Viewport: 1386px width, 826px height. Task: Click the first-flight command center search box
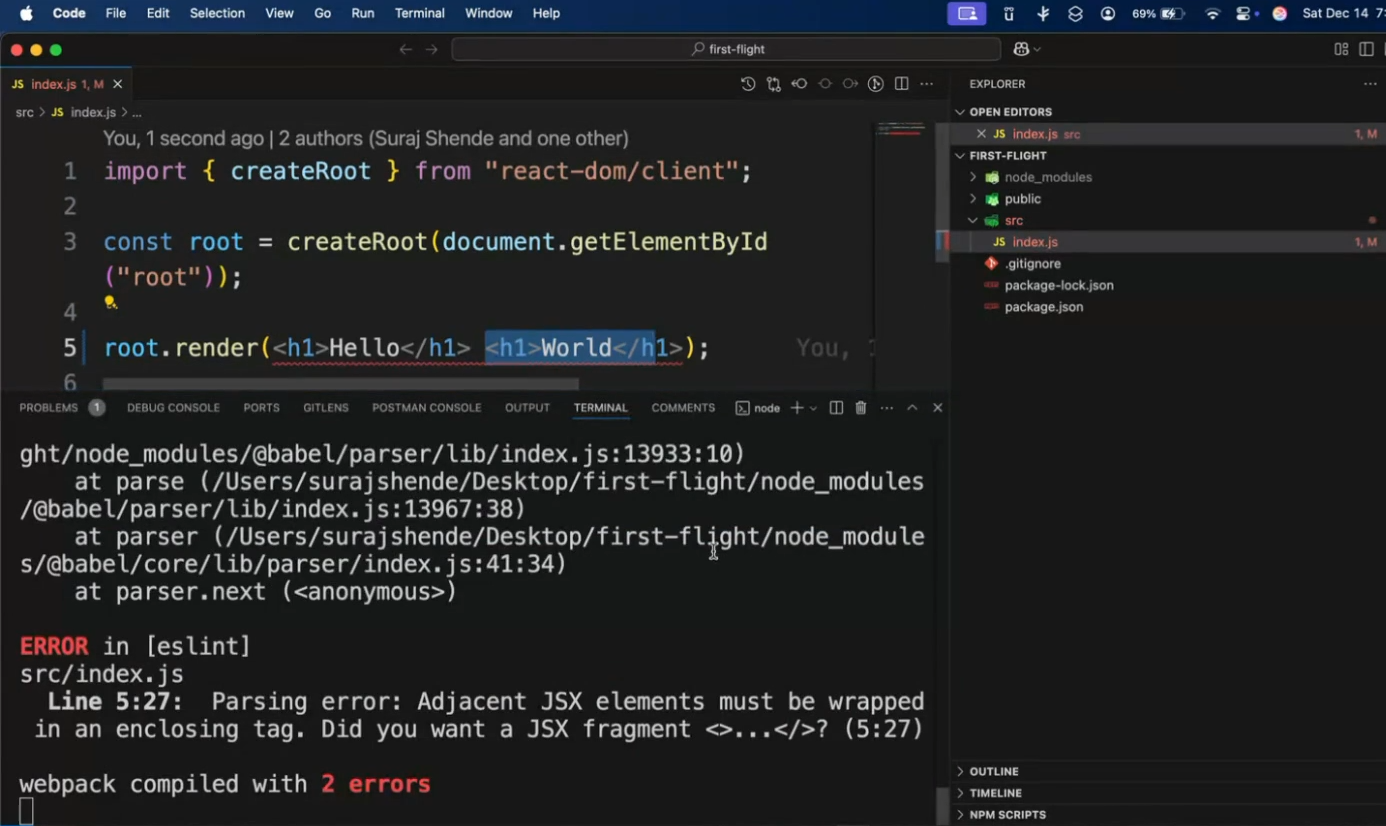726,49
